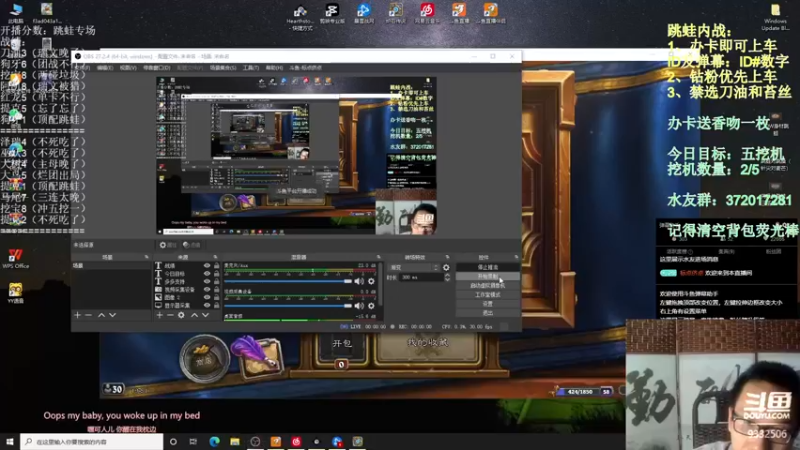Add a new source with plus icon
The image size is (800, 450).
click(160, 315)
